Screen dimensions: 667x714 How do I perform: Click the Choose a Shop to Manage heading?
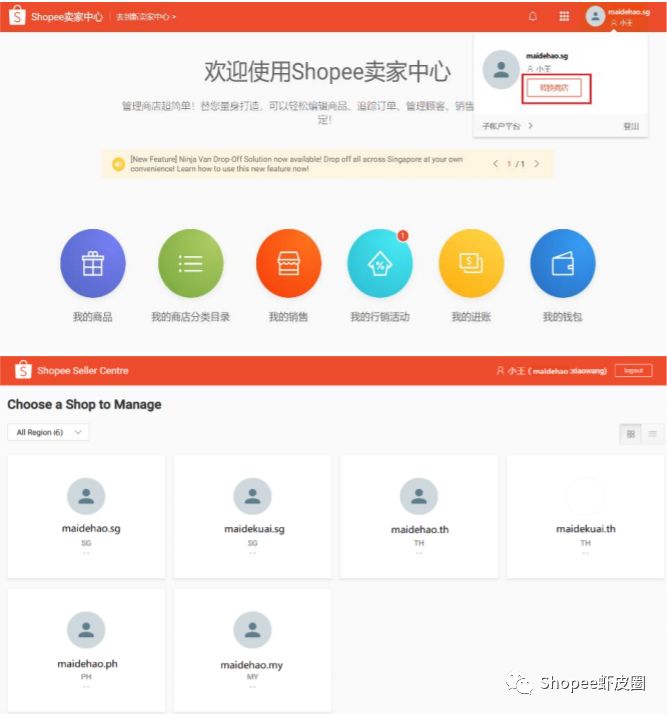point(84,404)
